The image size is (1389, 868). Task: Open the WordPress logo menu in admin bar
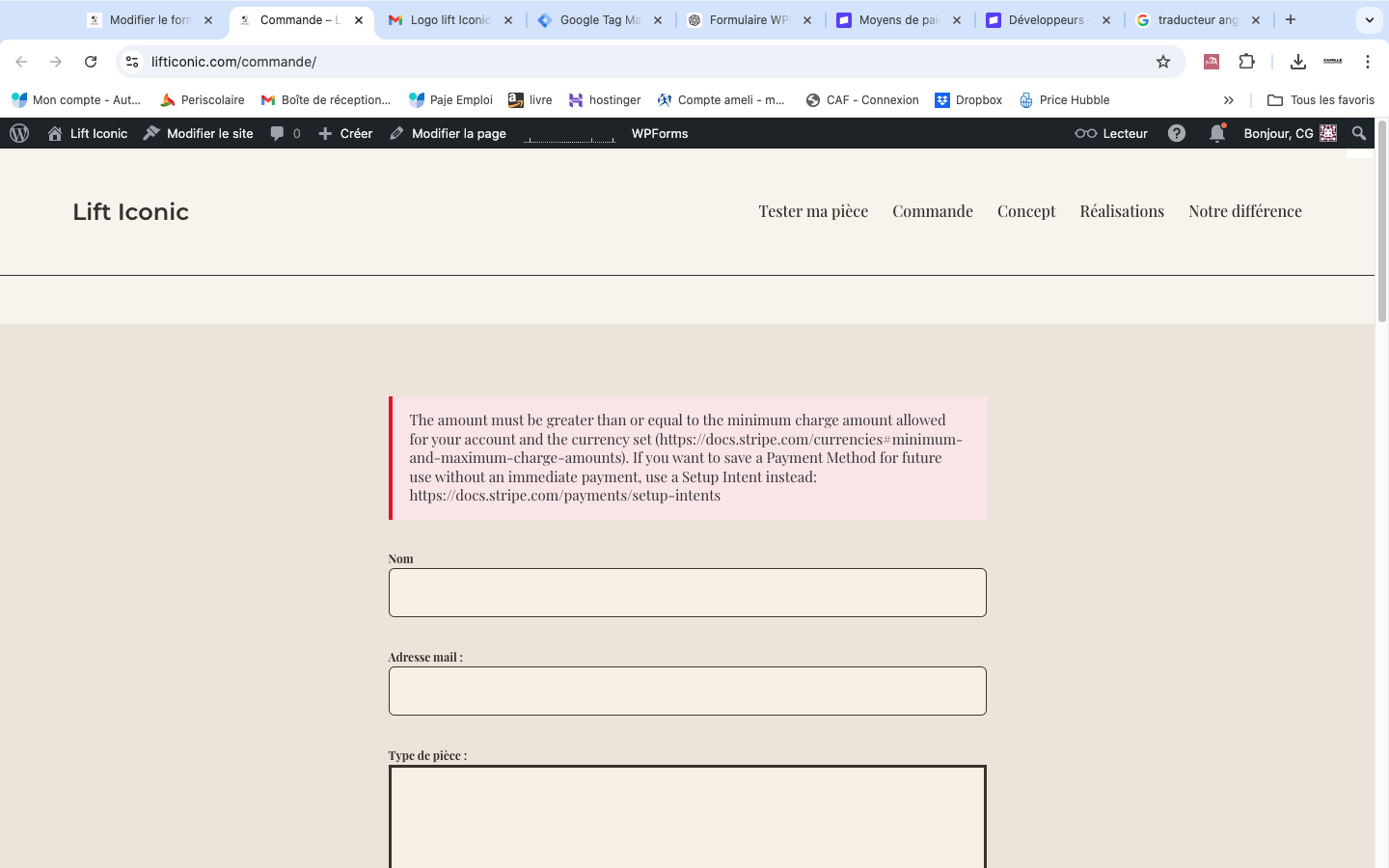pyautogui.click(x=19, y=133)
